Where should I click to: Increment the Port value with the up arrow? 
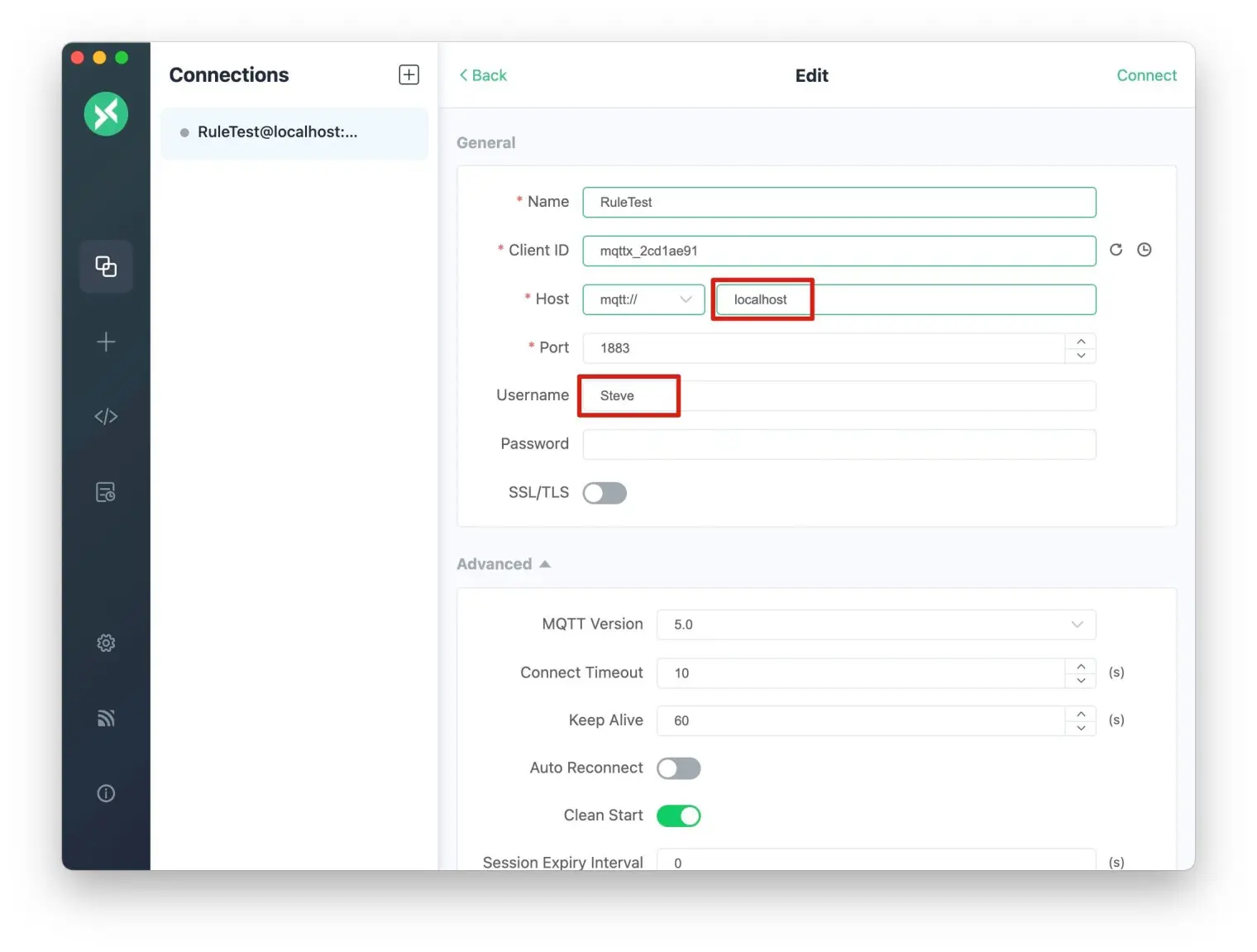coord(1081,342)
